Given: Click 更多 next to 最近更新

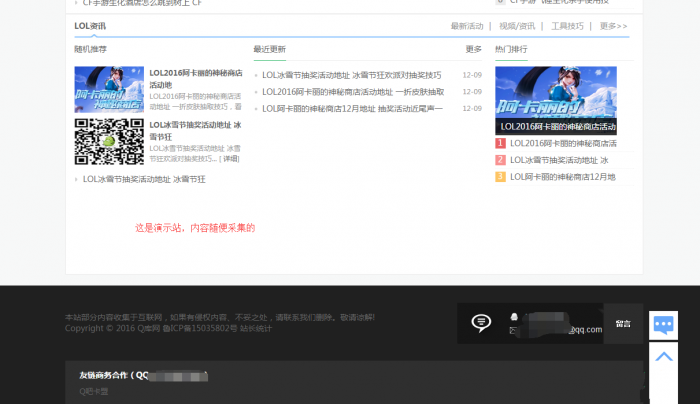Looking at the screenshot, I should coord(473,49).
